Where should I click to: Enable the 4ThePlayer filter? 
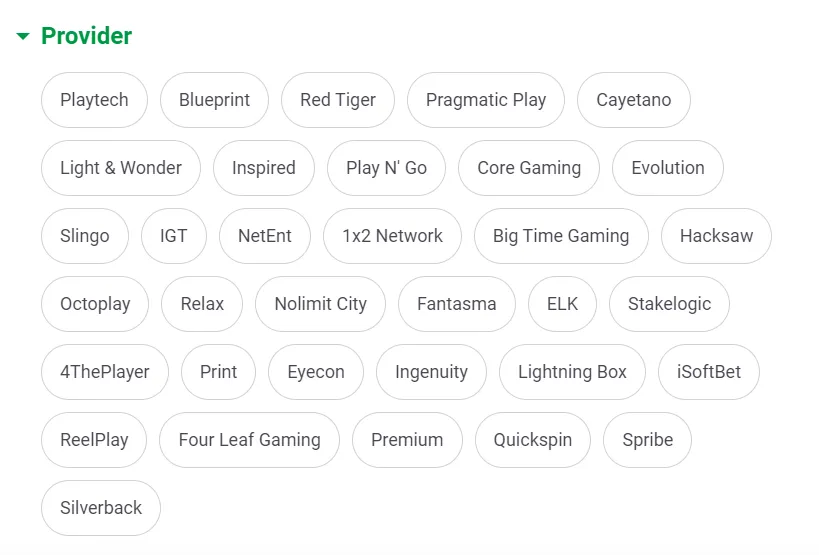point(105,372)
